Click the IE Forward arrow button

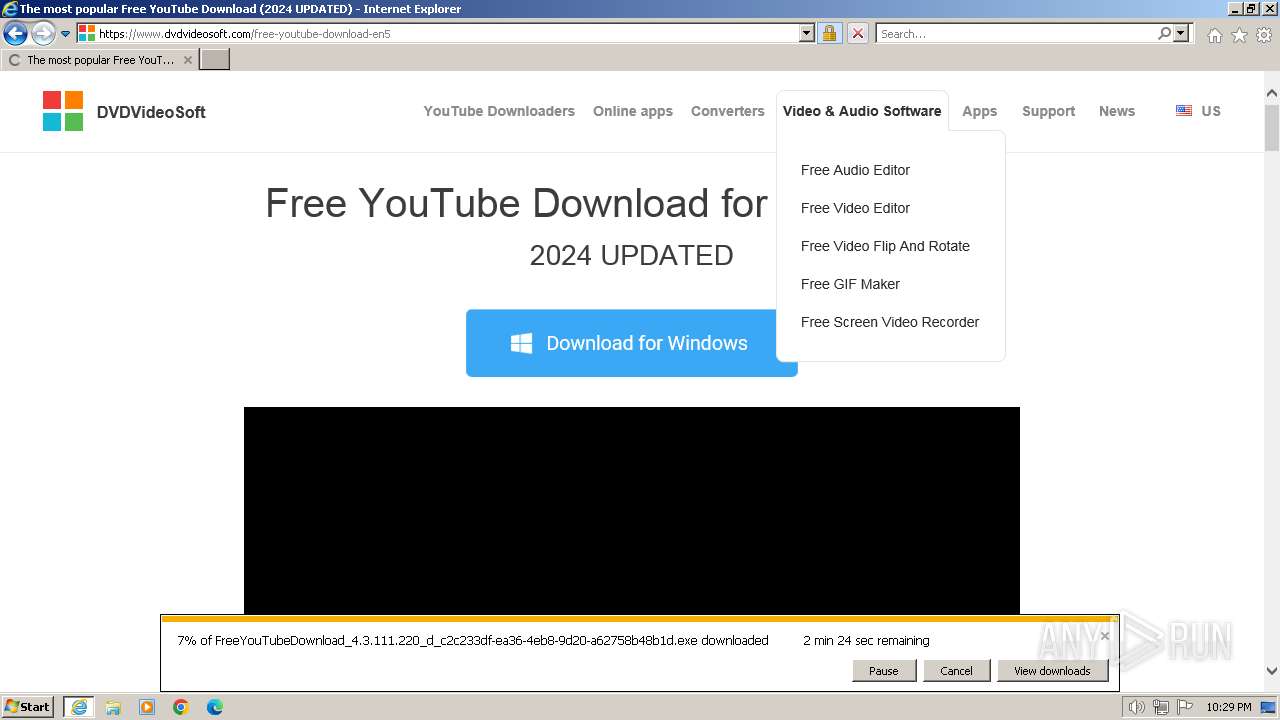[x=43, y=33]
